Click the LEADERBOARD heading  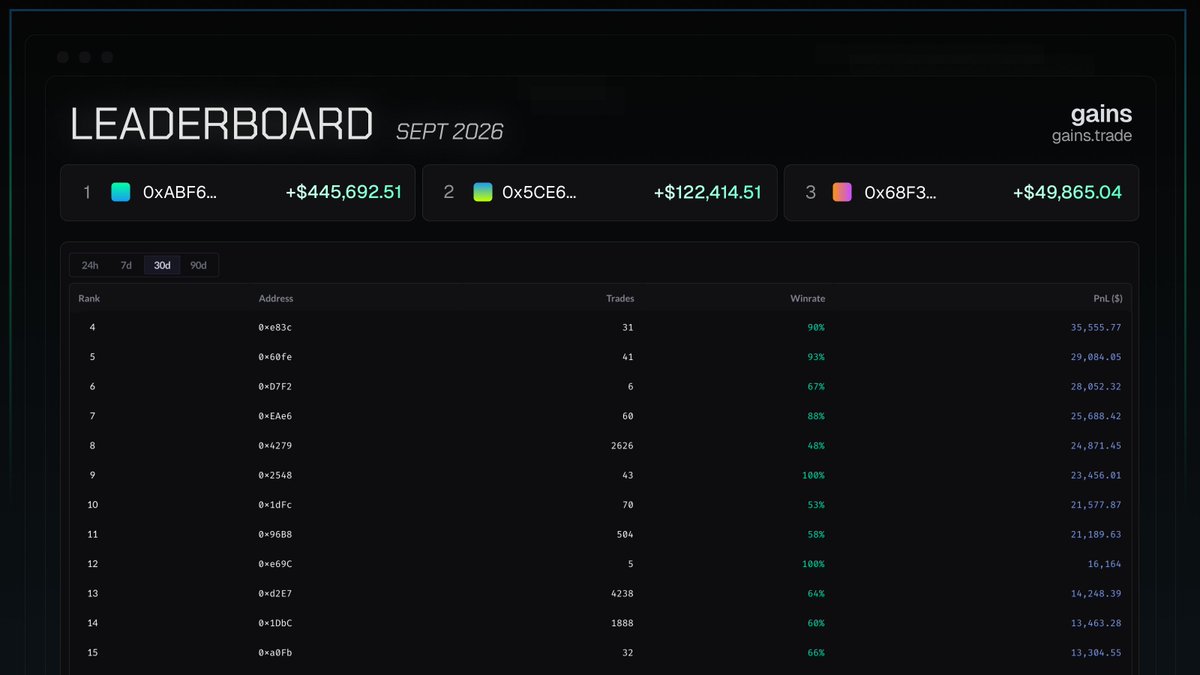(221, 124)
